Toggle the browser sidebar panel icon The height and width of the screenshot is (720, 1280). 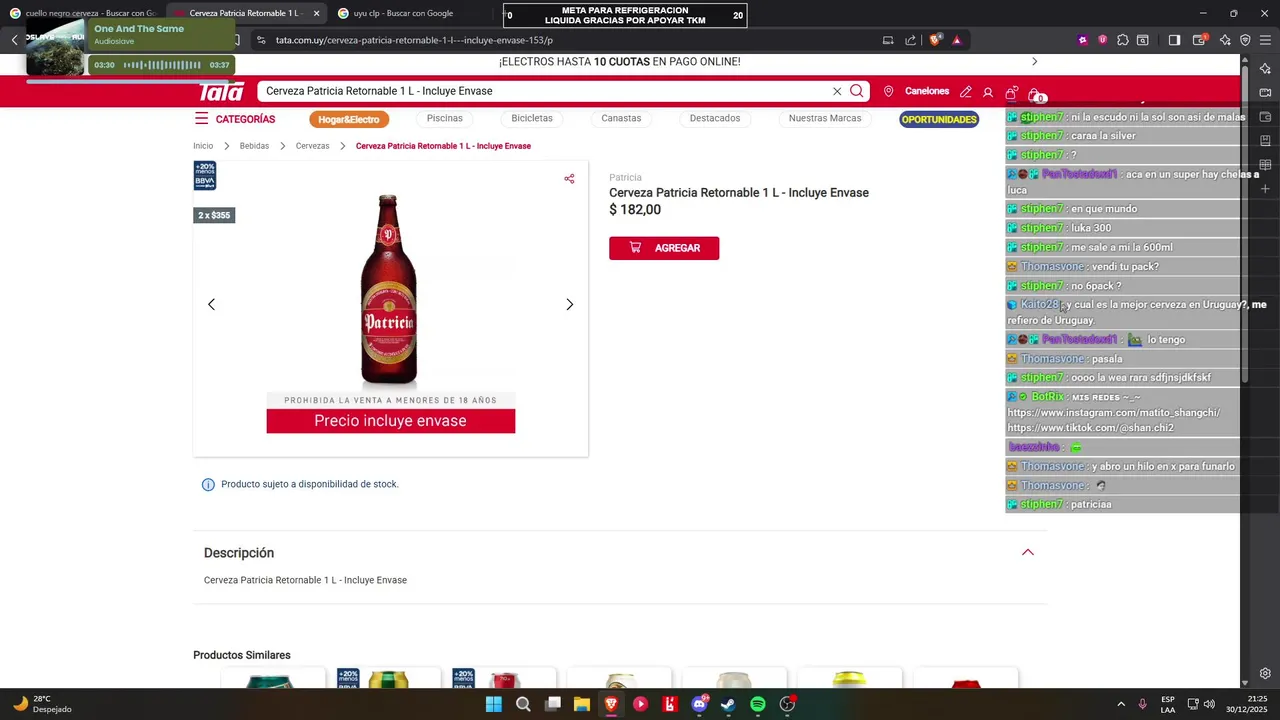(1174, 40)
